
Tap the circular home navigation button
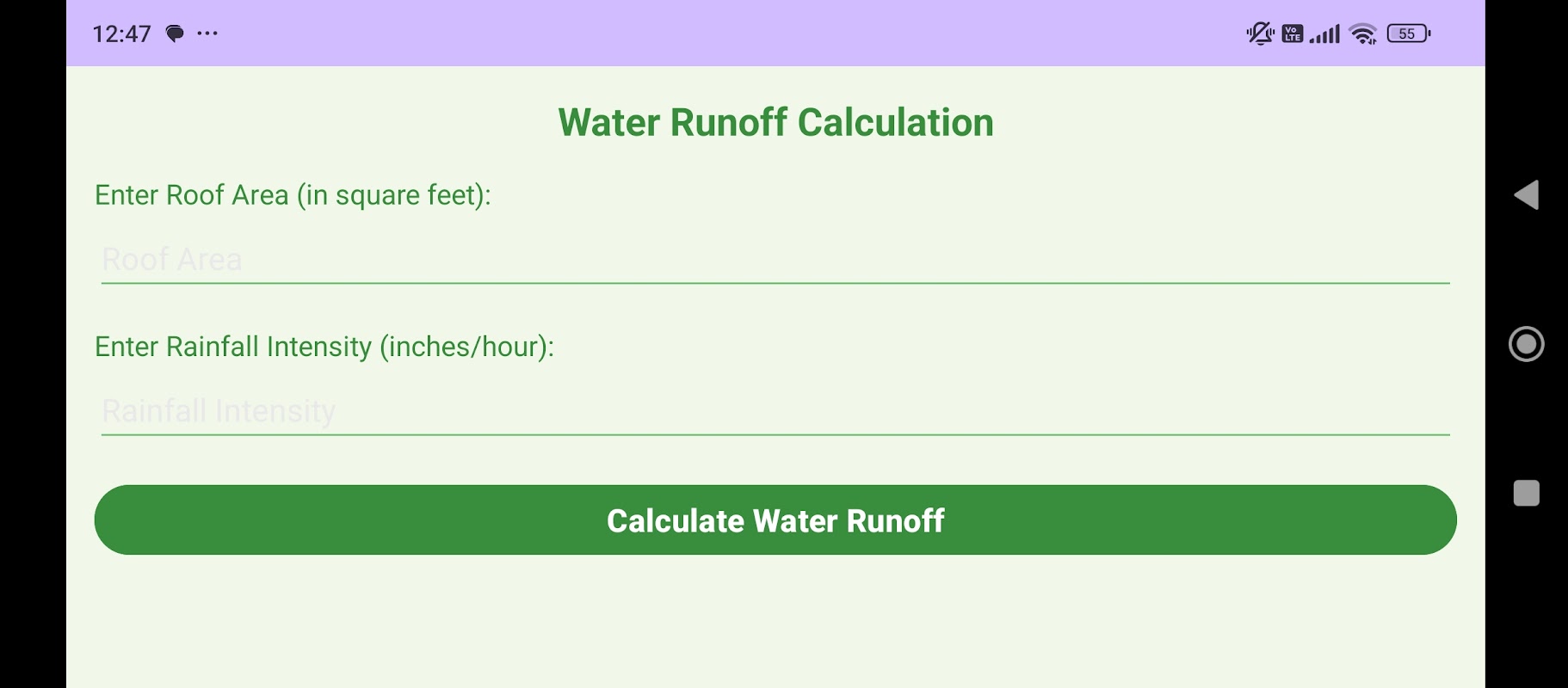1526,344
